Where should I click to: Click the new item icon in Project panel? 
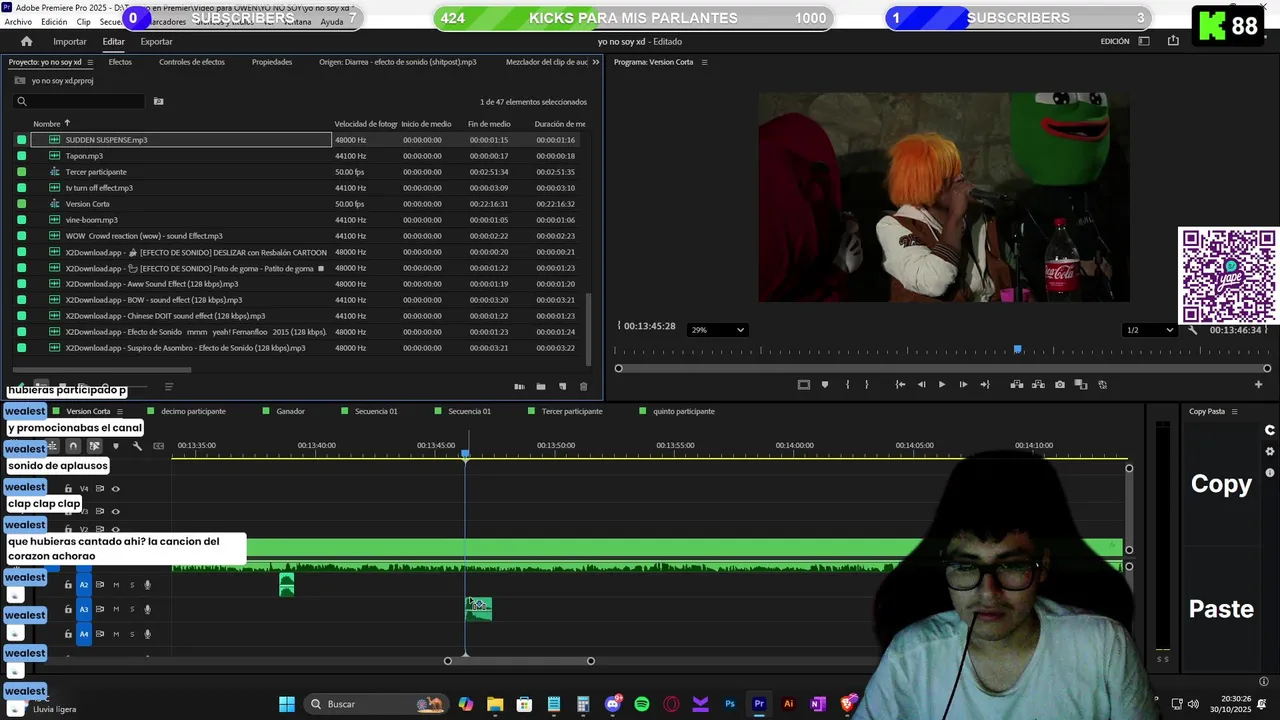tap(562, 386)
